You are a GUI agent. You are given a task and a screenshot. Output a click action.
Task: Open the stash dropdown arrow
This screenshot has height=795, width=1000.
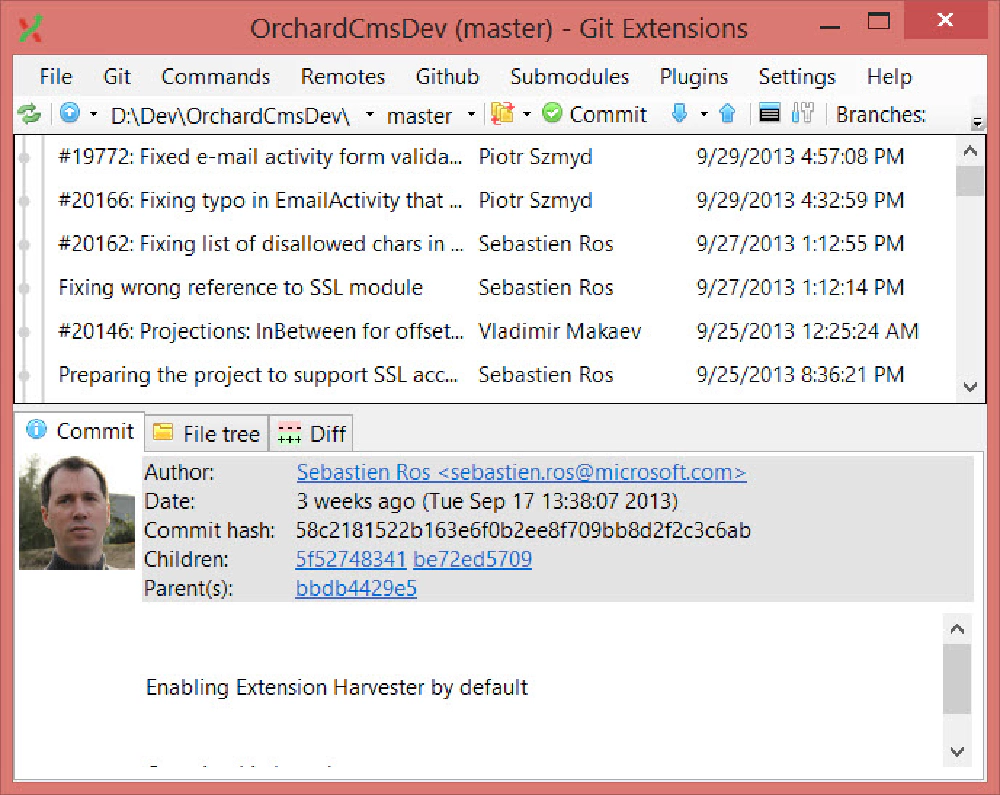527,115
